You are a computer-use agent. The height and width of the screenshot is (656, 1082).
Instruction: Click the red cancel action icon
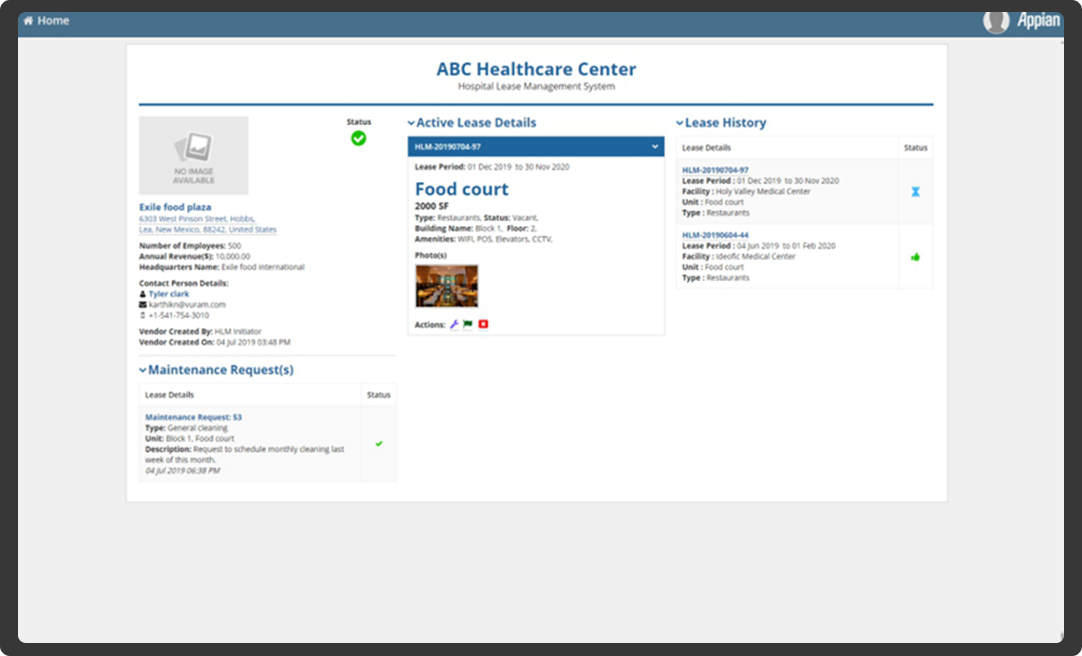[x=483, y=325]
